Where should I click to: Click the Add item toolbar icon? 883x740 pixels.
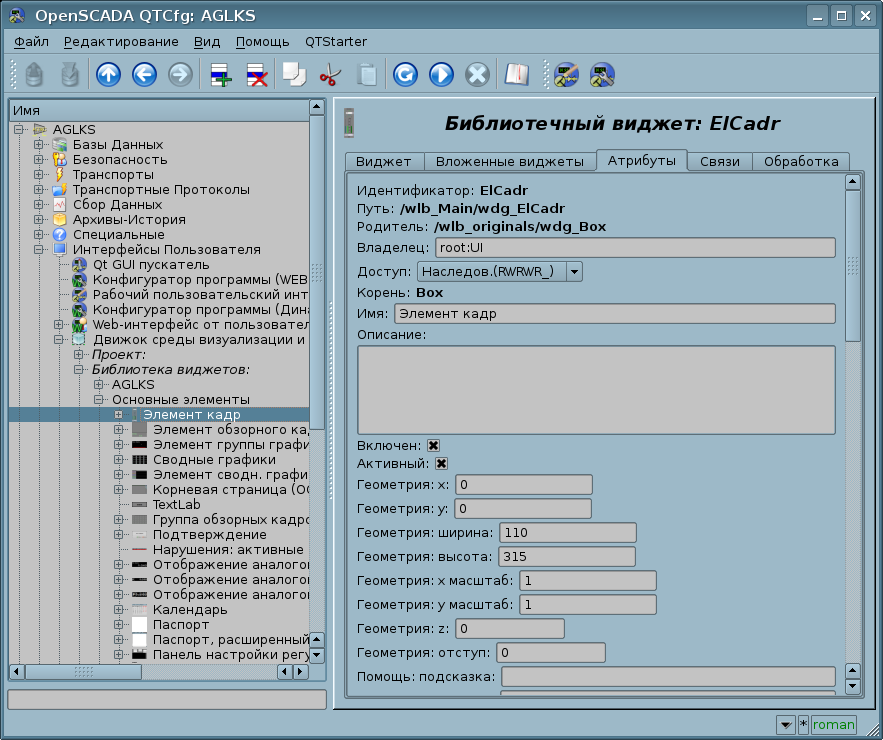pos(220,75)
